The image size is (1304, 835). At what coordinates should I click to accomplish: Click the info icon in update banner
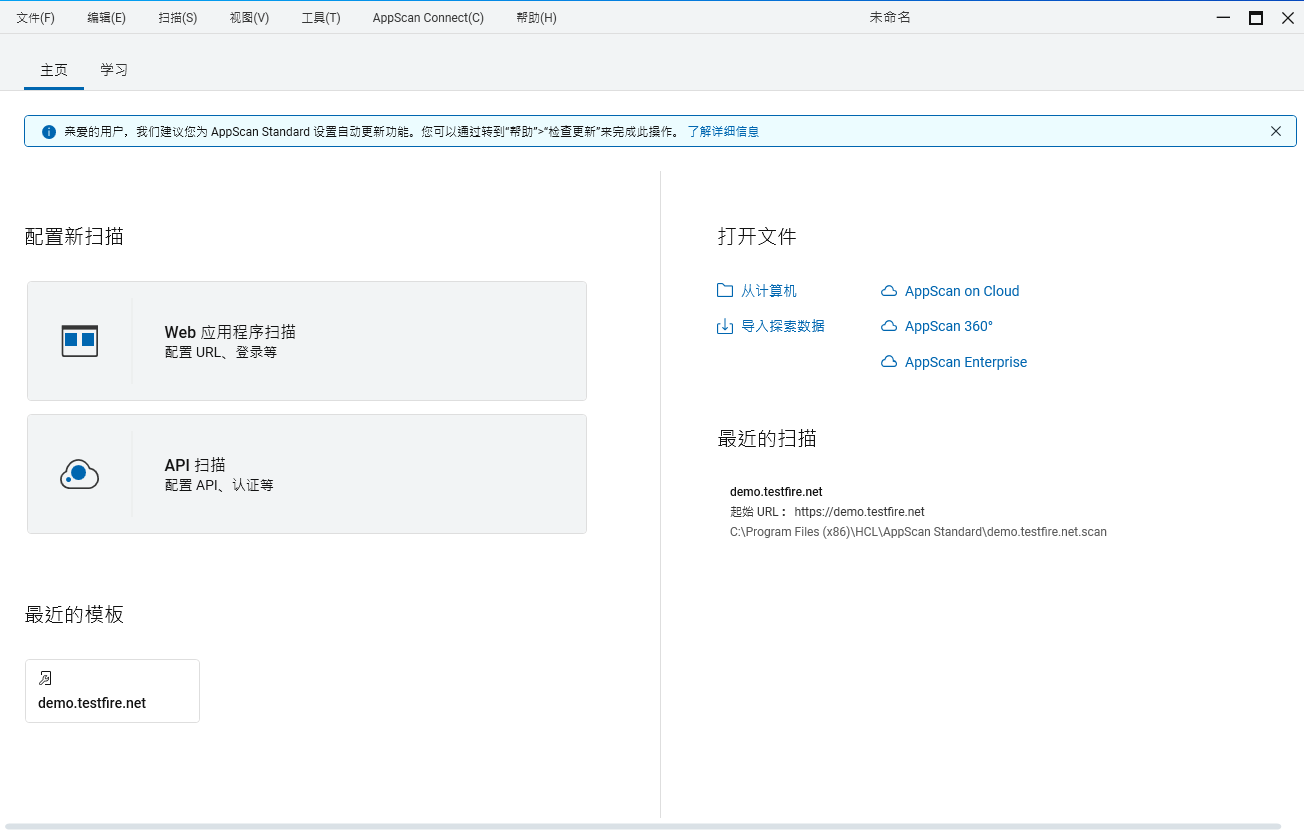point(49,132)
